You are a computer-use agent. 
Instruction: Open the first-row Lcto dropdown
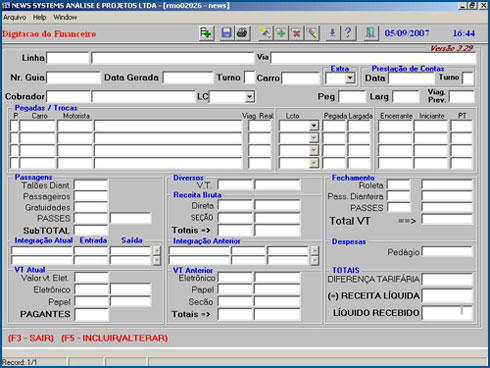pos(314,126)
